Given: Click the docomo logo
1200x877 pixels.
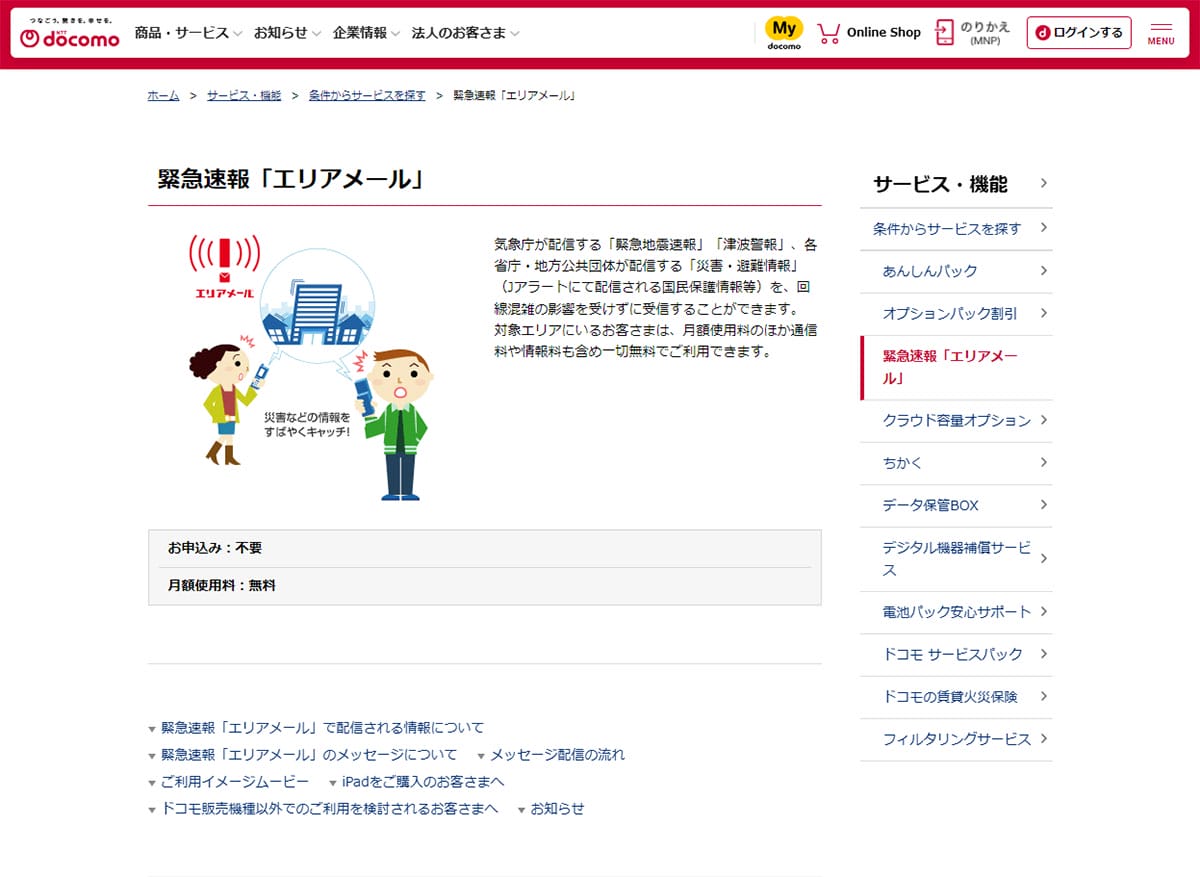Looking at the screenshot, I should point(70,32).
